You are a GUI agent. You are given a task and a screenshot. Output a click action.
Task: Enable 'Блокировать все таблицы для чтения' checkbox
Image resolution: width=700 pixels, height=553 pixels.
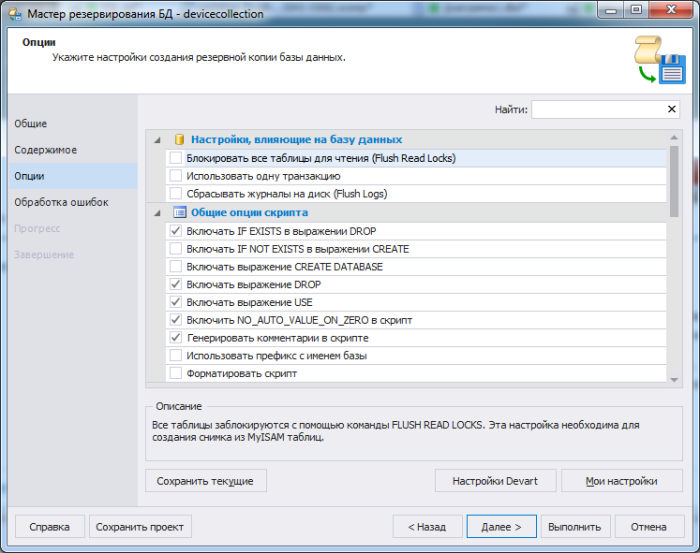pos(176,158)
